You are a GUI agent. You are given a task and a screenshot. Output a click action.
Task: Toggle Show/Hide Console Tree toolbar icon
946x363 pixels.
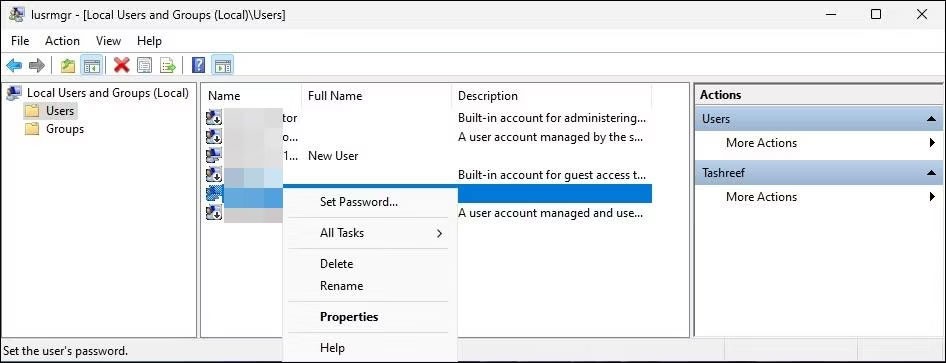(91, 65)
